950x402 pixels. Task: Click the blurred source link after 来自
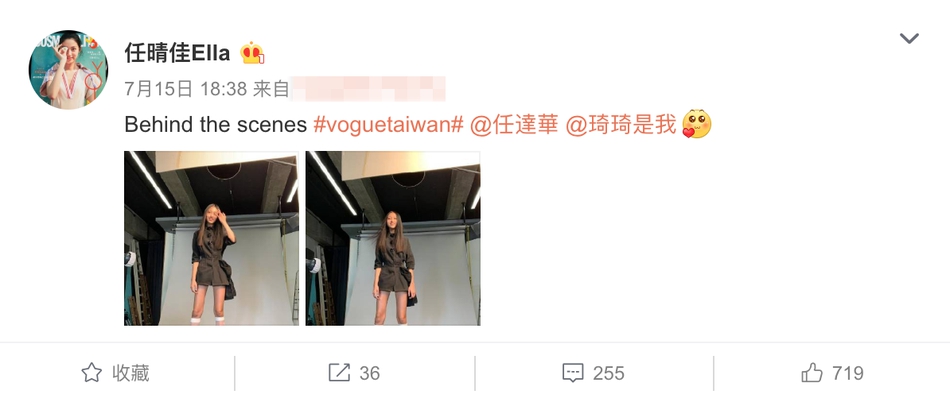(368, 89)
